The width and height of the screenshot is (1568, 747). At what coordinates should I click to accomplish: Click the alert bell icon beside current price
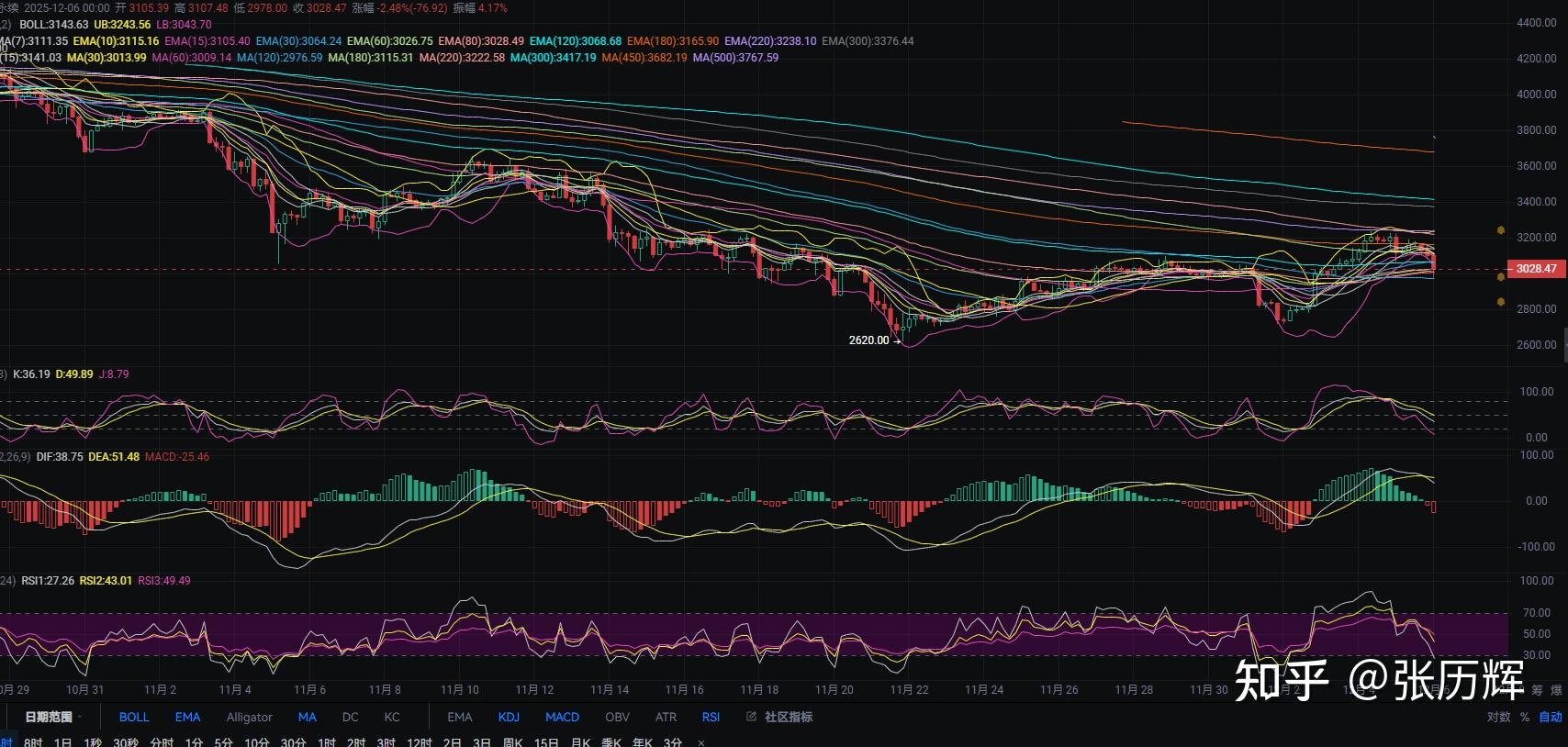[1500, 276]
